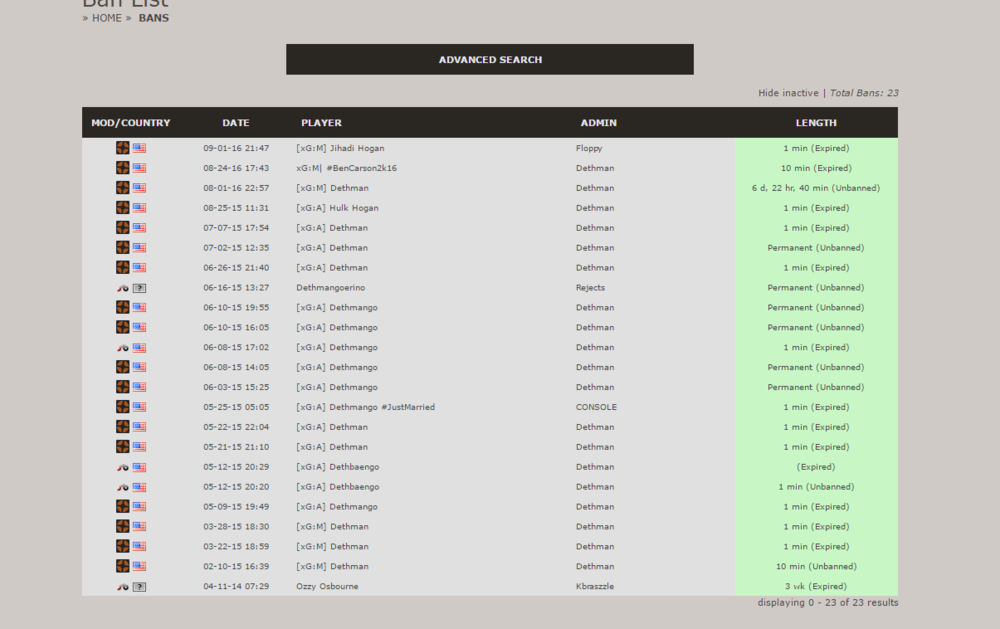Click the mod icon on the 05-12-15 20:20 row
The image size is (1000, 629).
point(122,487)
